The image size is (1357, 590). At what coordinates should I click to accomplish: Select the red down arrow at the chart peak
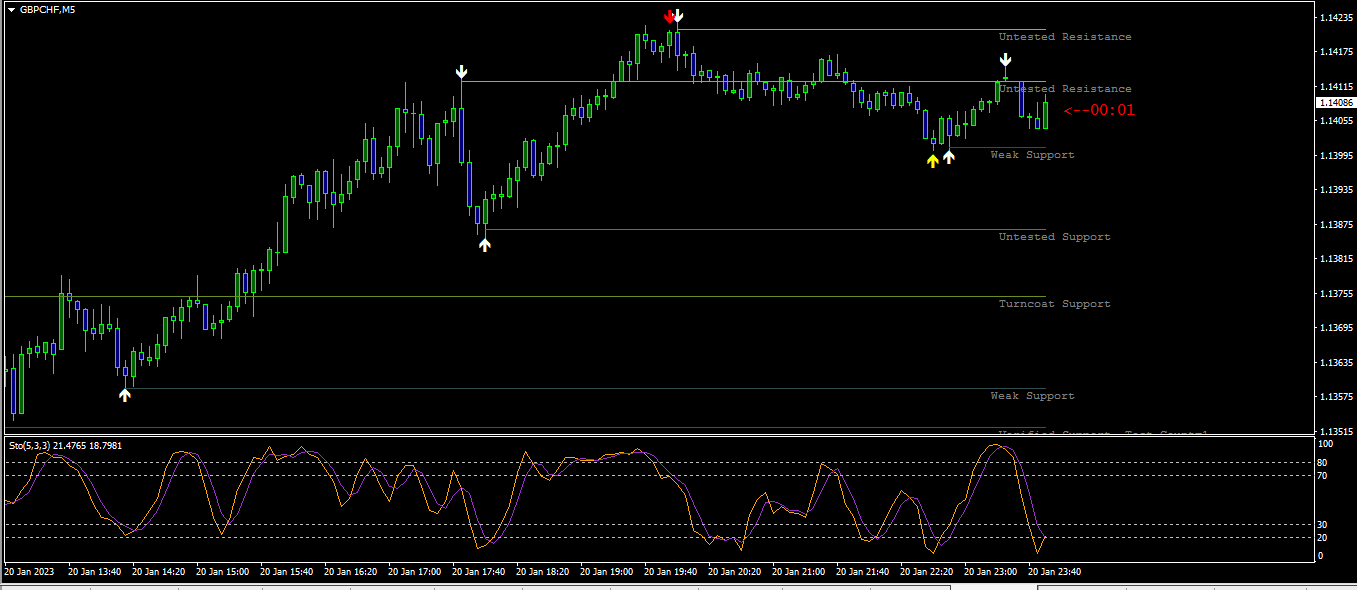coord(670,16)
